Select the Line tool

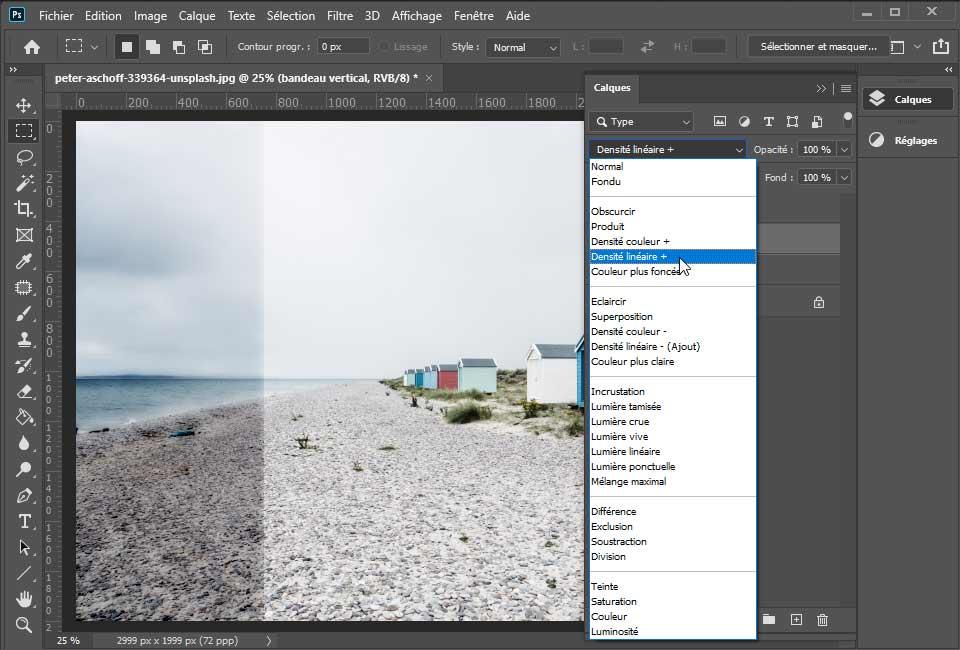24,573
